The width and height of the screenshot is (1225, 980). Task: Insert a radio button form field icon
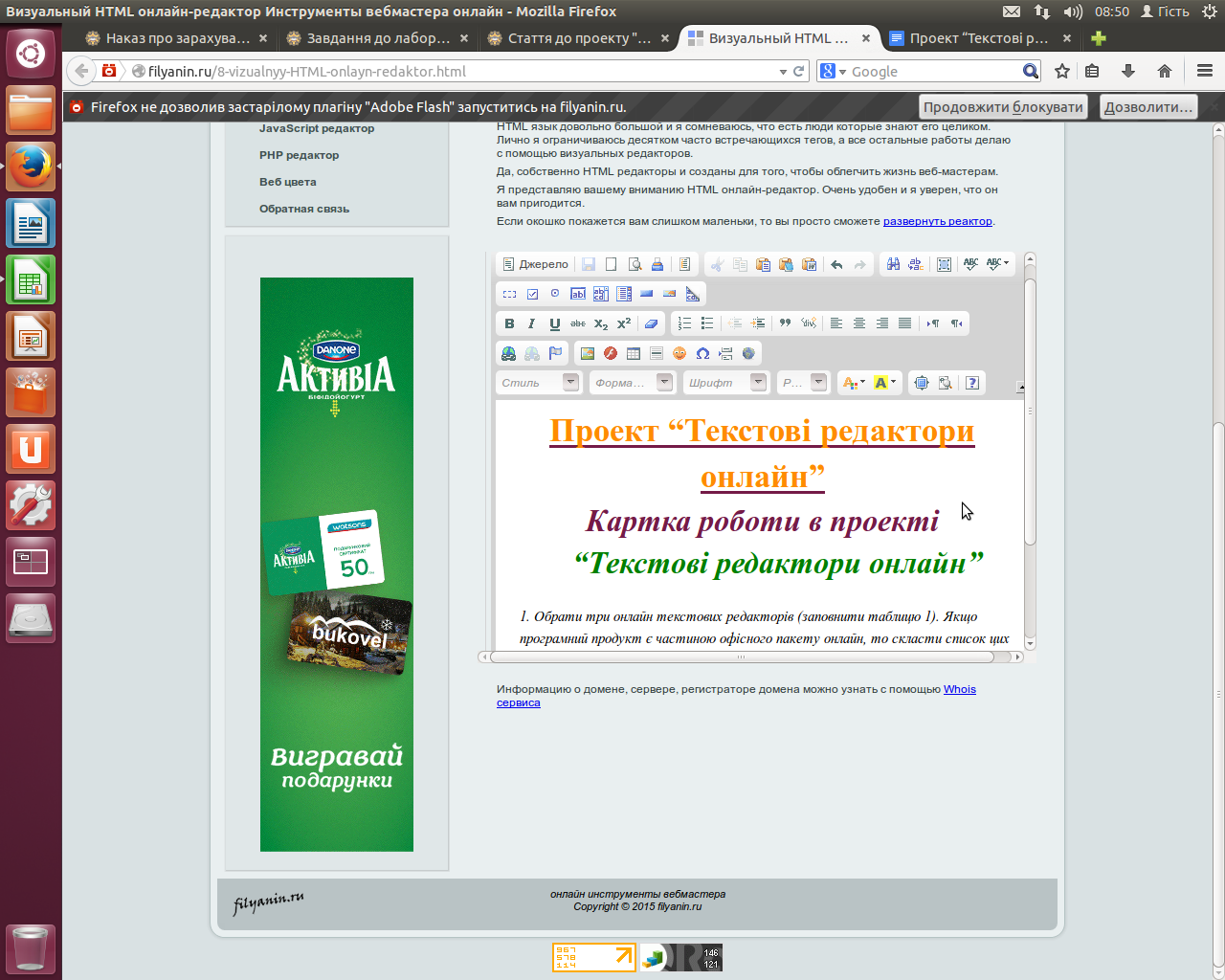click(555, 294)
